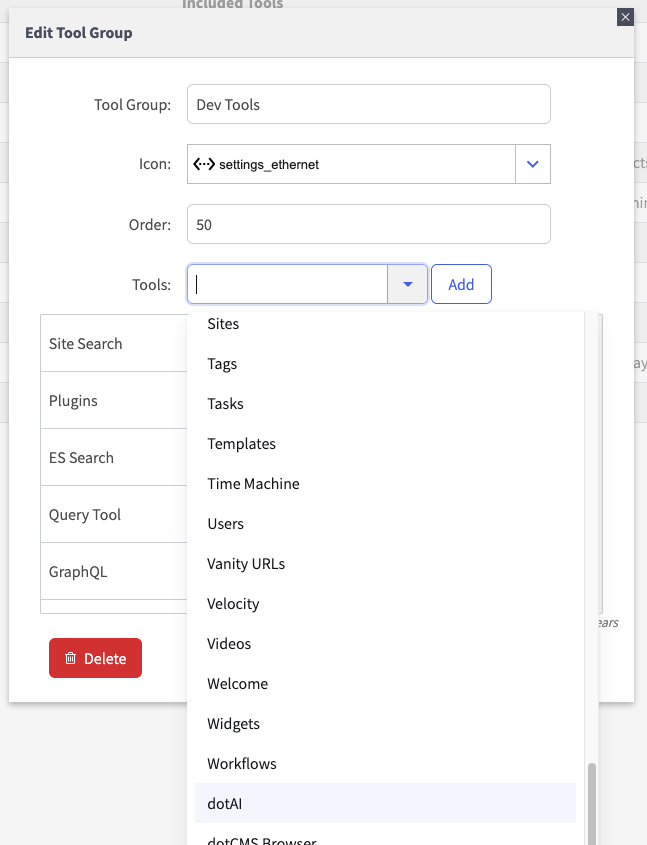The height and width of the screenshot is (845, 647).
Task: Expand the Icon dropdown chevron
Action: click(533, 164)
